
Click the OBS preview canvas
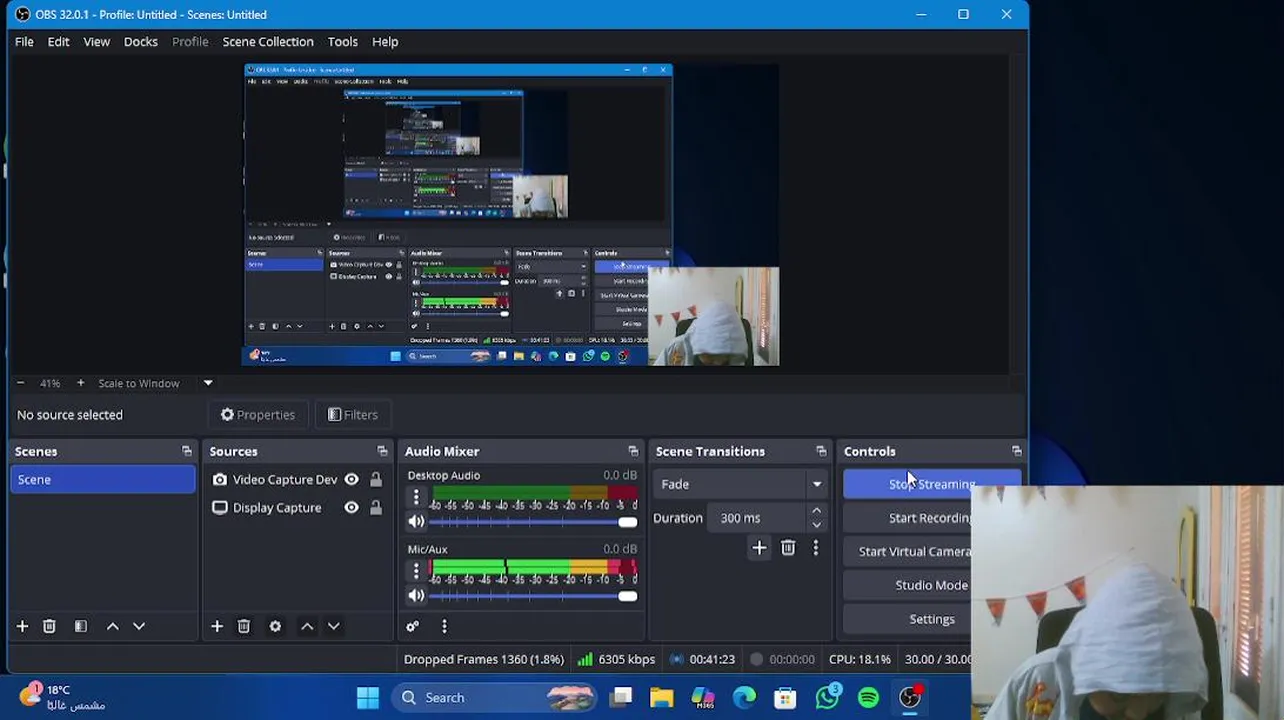pos(511,215)
